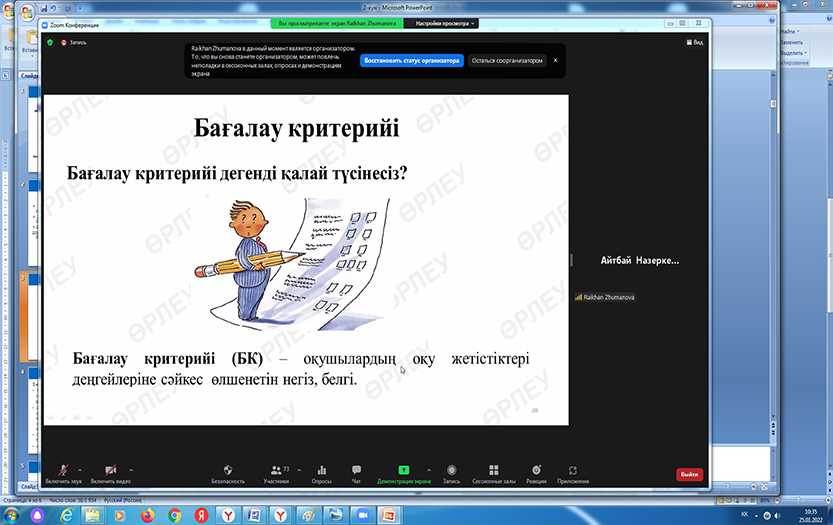Open the Вид view menu
The image size is (833, 525).
point(696,43)
